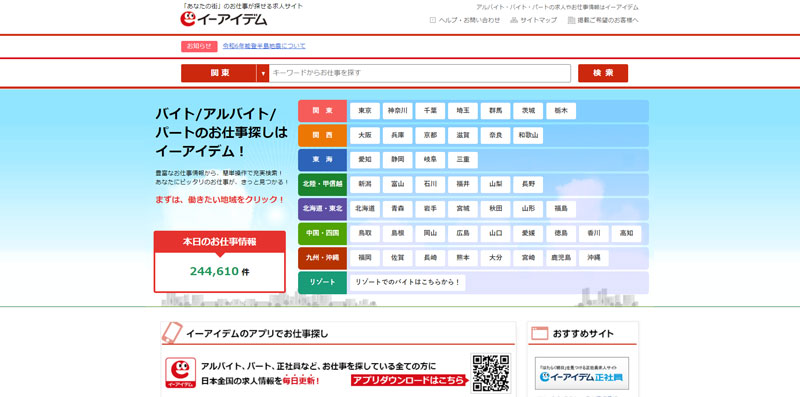Select the 中国・四国 region tab
Viewport: 800px width, 397px height.
point(322,233)
